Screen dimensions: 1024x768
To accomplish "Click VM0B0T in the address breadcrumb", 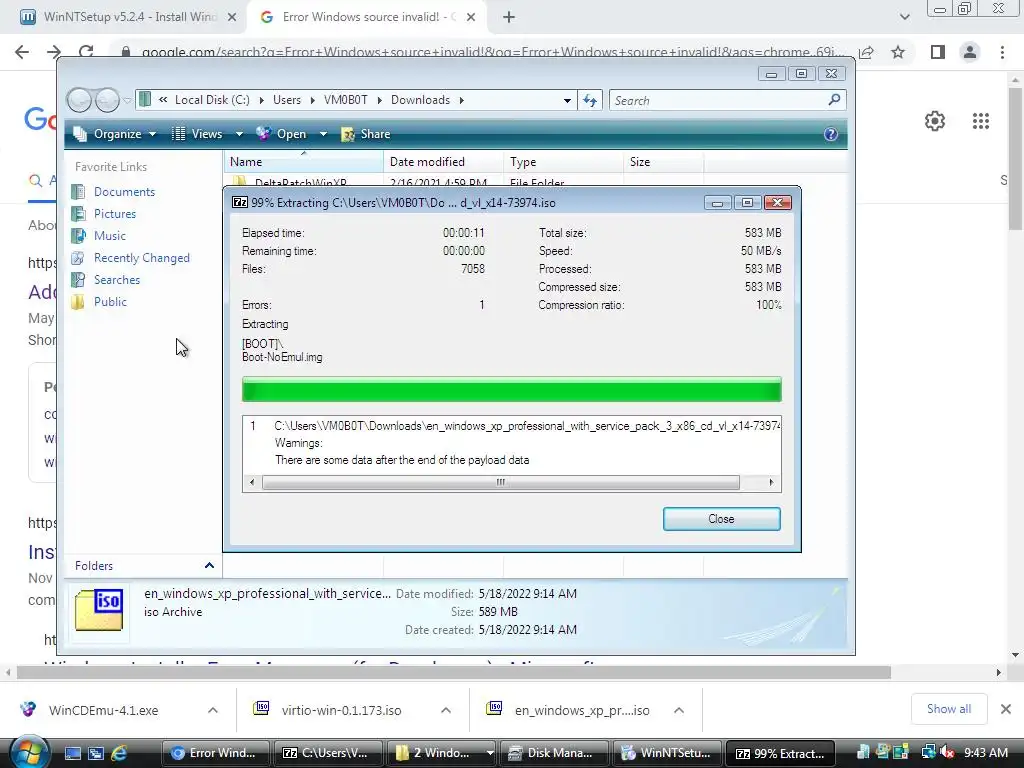I will 345,100.
